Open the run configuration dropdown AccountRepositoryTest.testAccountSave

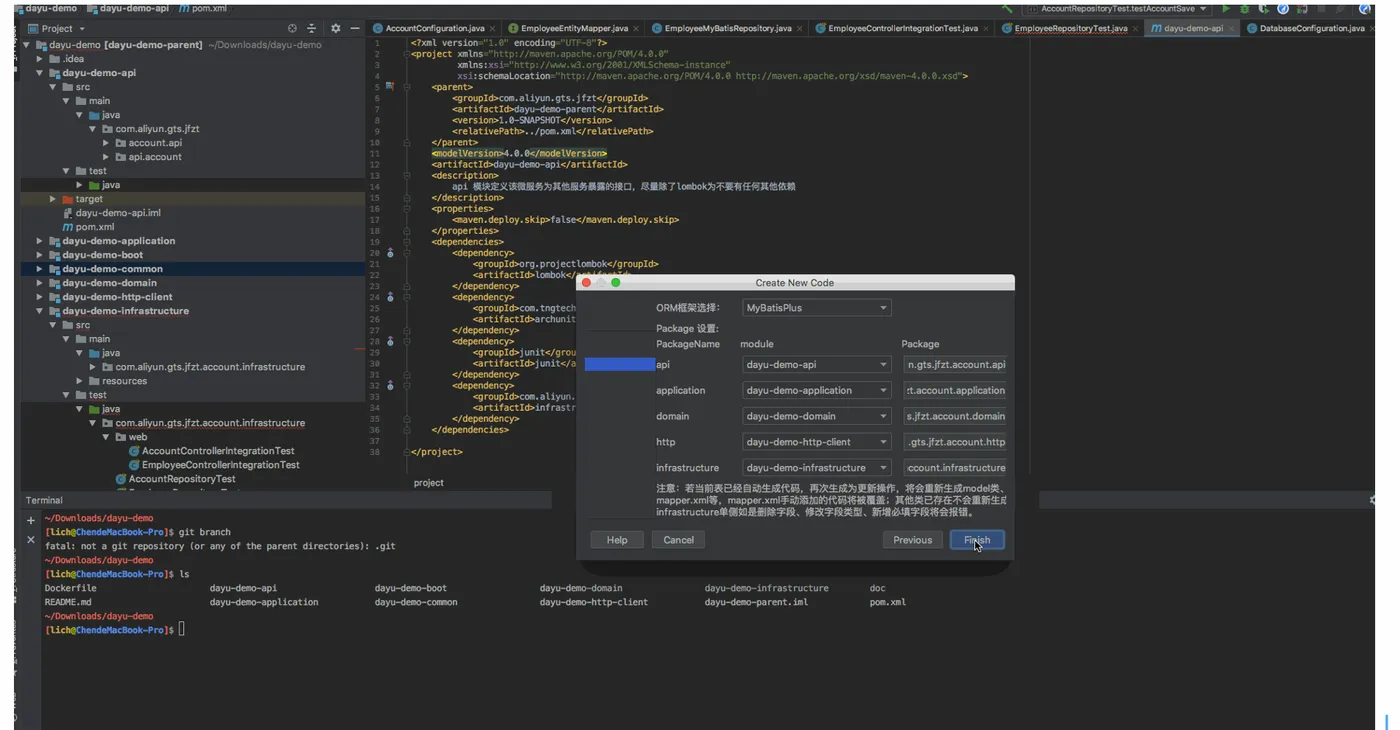click(x=1119, y=8)
